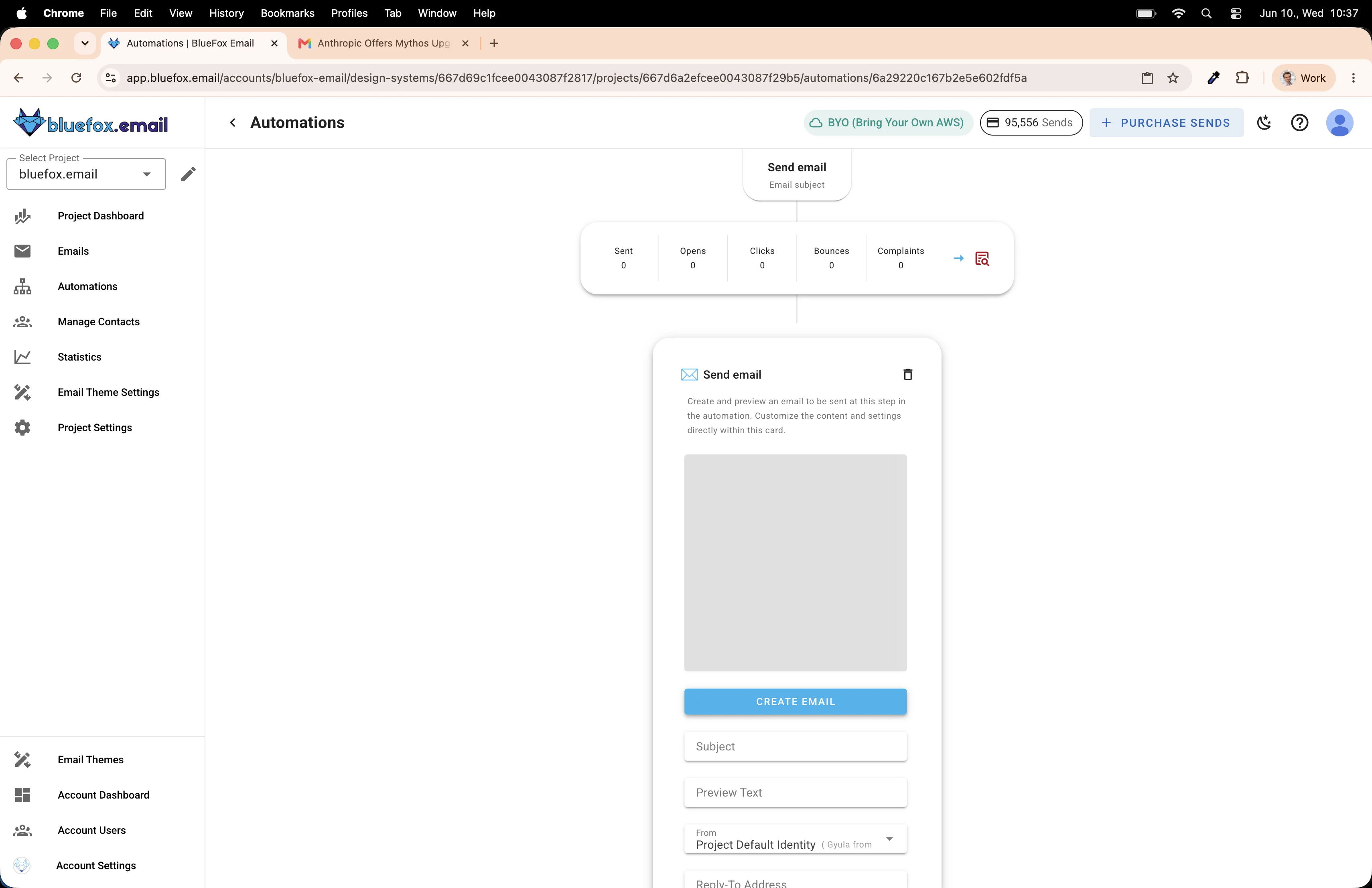Open the View menu
Viewport: 1372px width, 888px height.
click(181, 13)
